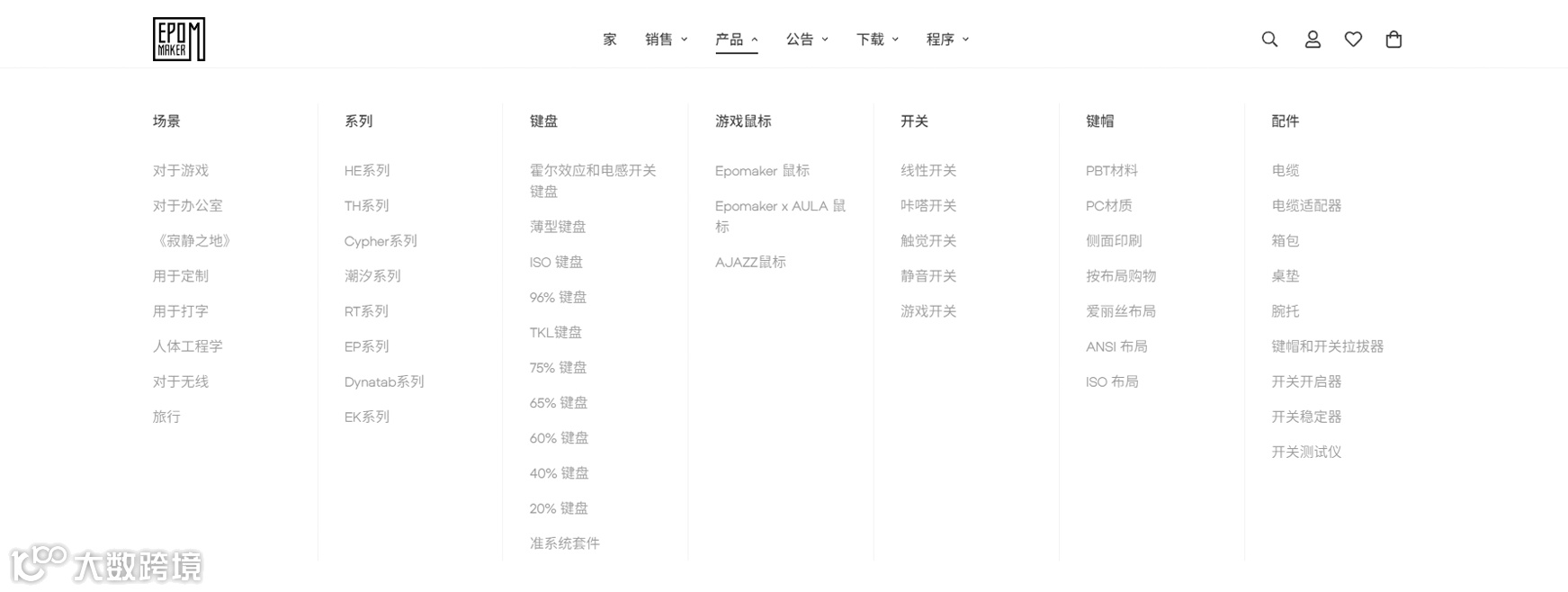Open PBT材料 link
1568x592 pixels.
coord(1111,171)
